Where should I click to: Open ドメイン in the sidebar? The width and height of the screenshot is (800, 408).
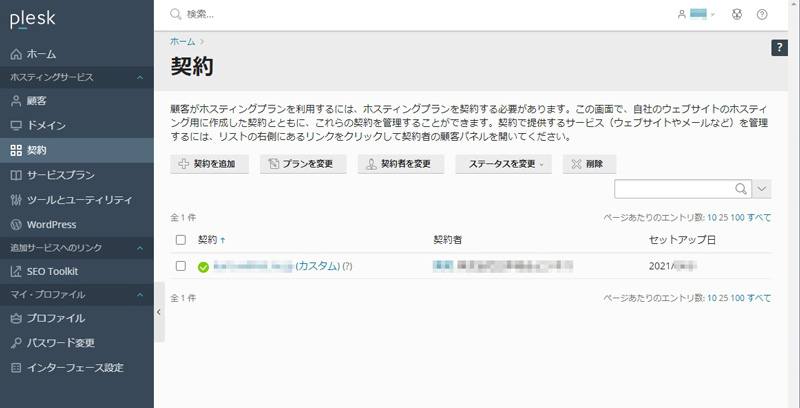point(47,126)
